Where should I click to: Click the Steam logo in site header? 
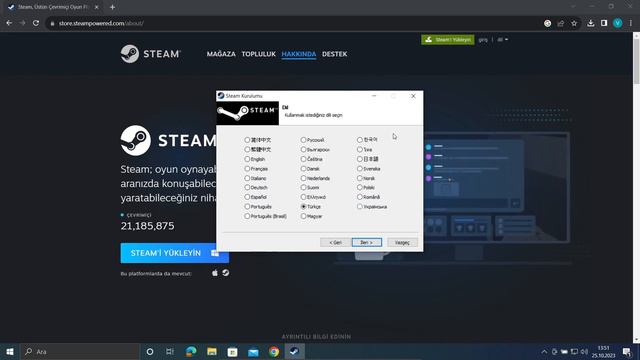[150, 54]
